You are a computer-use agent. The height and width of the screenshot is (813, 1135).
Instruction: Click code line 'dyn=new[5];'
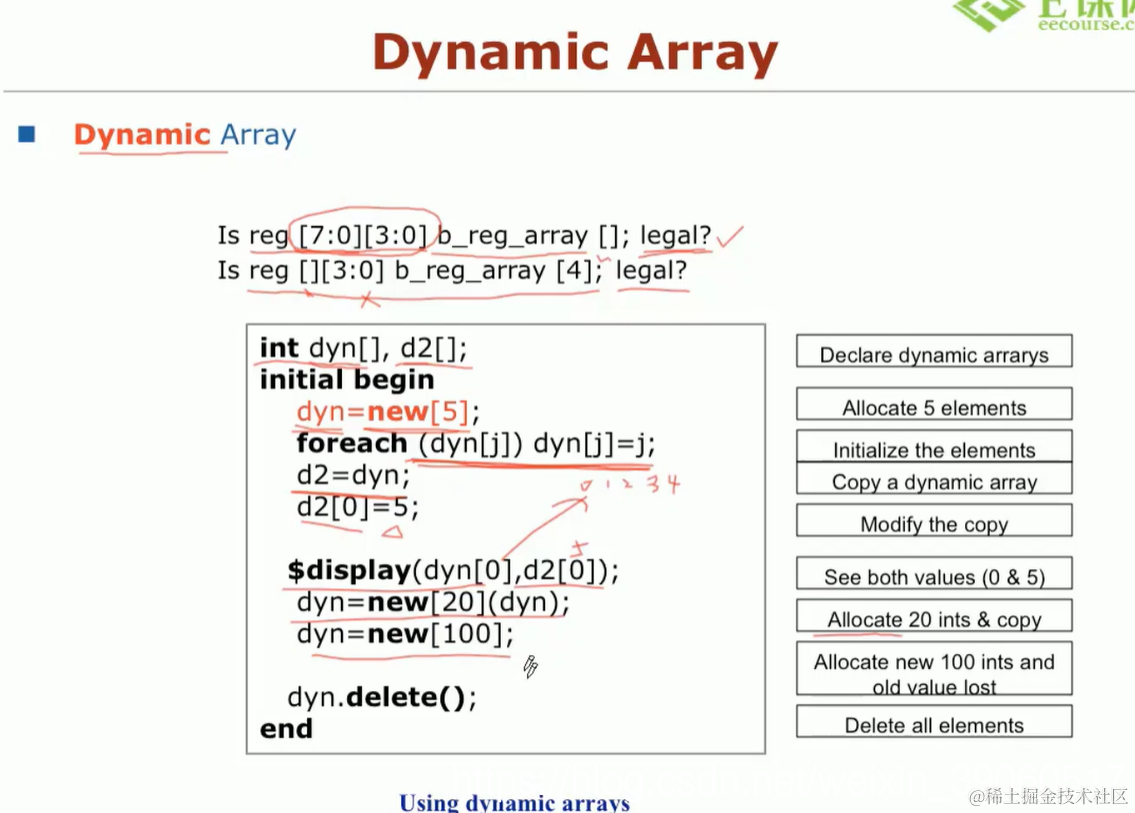point(388,411)
